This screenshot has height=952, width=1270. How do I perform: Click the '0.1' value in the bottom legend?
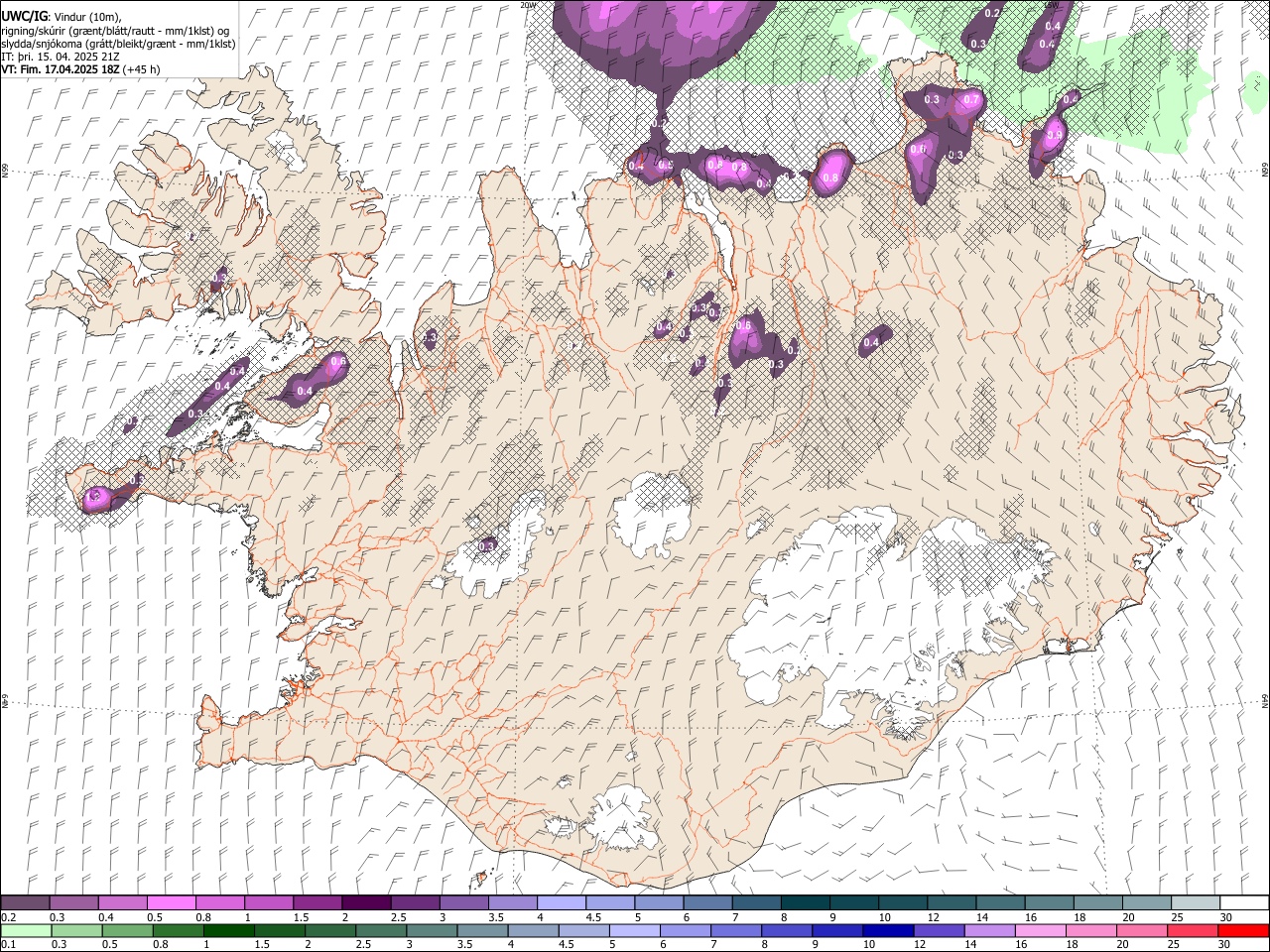[x=8, y=945]
